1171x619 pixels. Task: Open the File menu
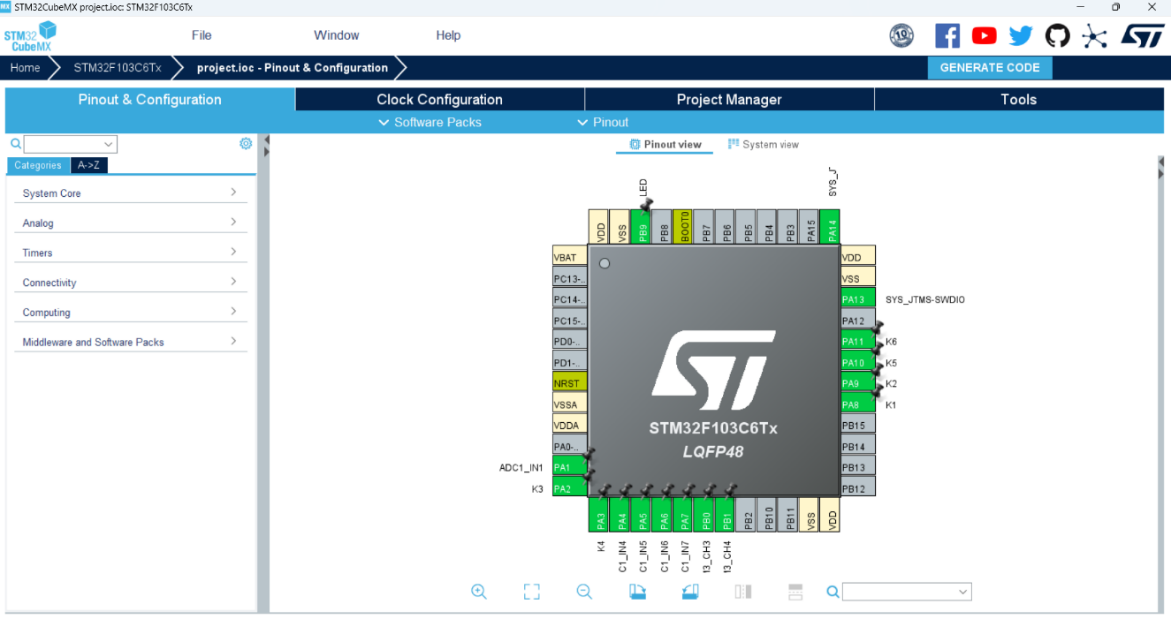pos(201,35)
